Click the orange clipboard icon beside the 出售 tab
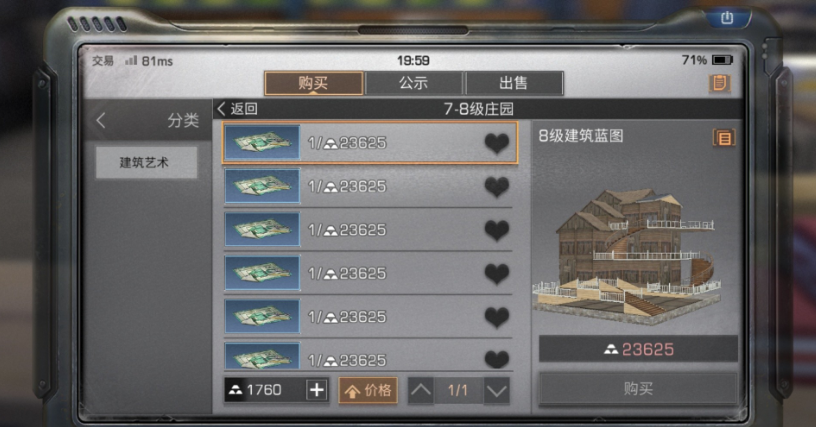 [x=720, y=84]
